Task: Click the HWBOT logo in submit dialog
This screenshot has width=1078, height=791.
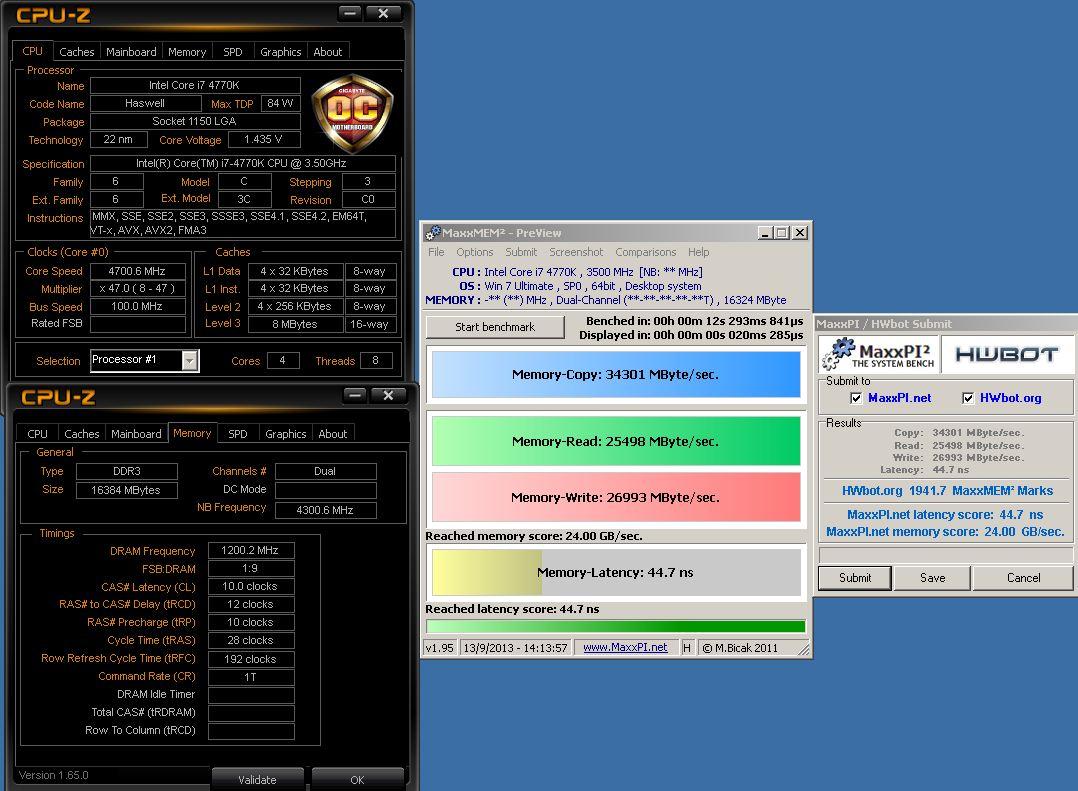Action: pyautogui.click(x=1006, y=354)
